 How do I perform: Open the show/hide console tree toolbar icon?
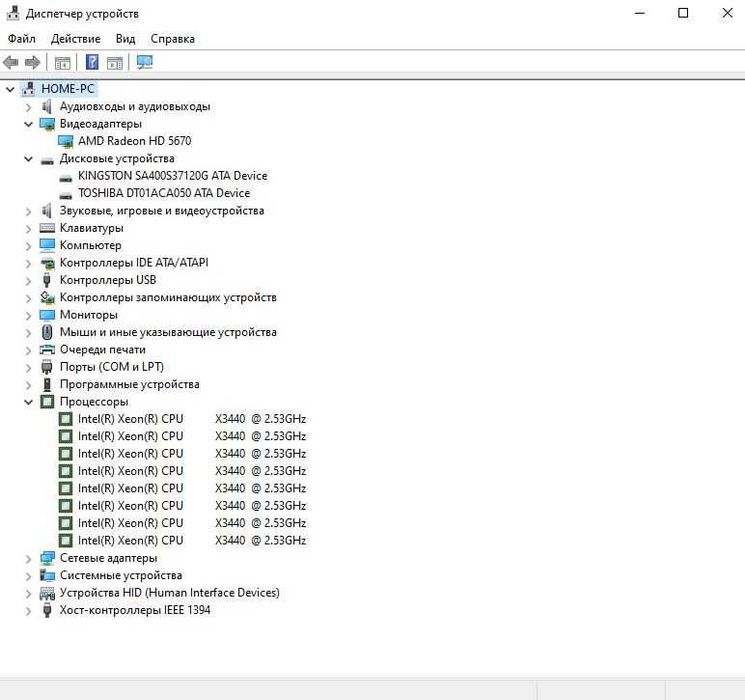(63, 62)
